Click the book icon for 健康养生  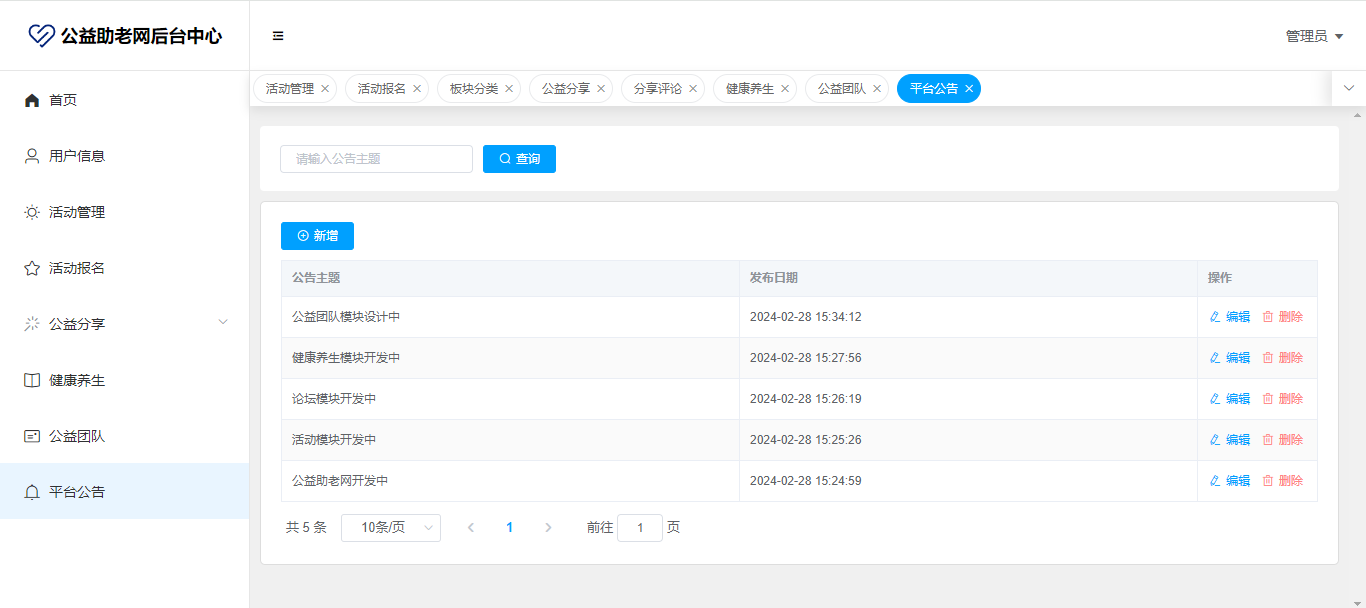(x=32, y=380)
